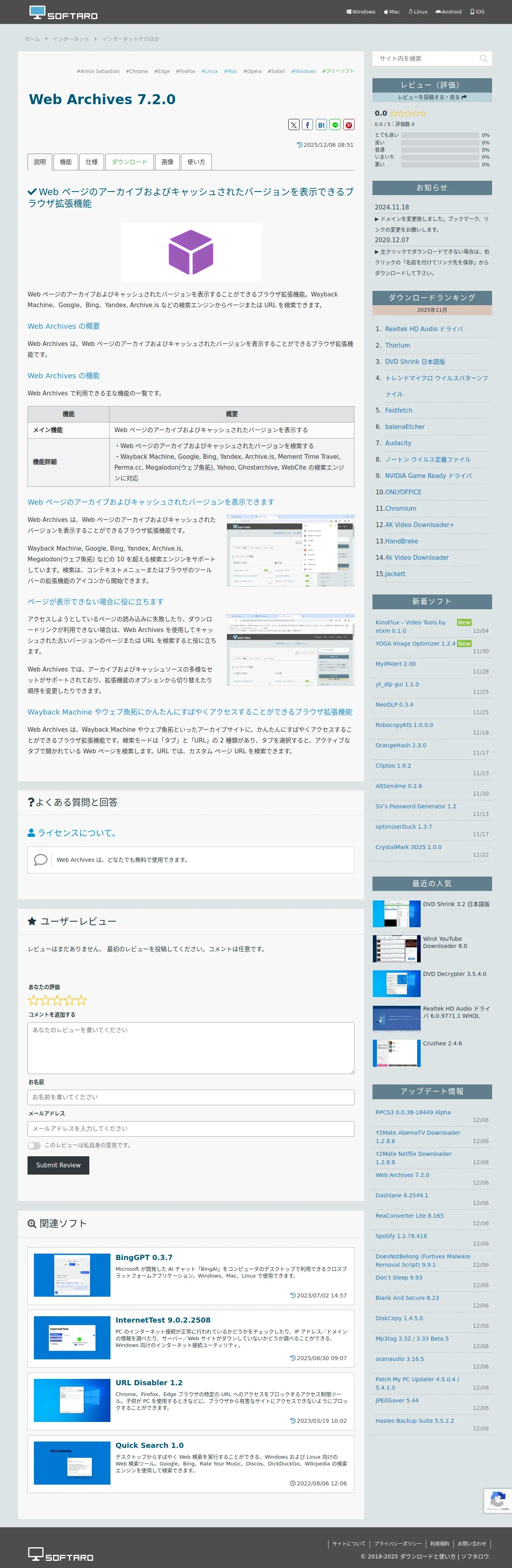Click the sidebar rating stars

pos(408,113)
